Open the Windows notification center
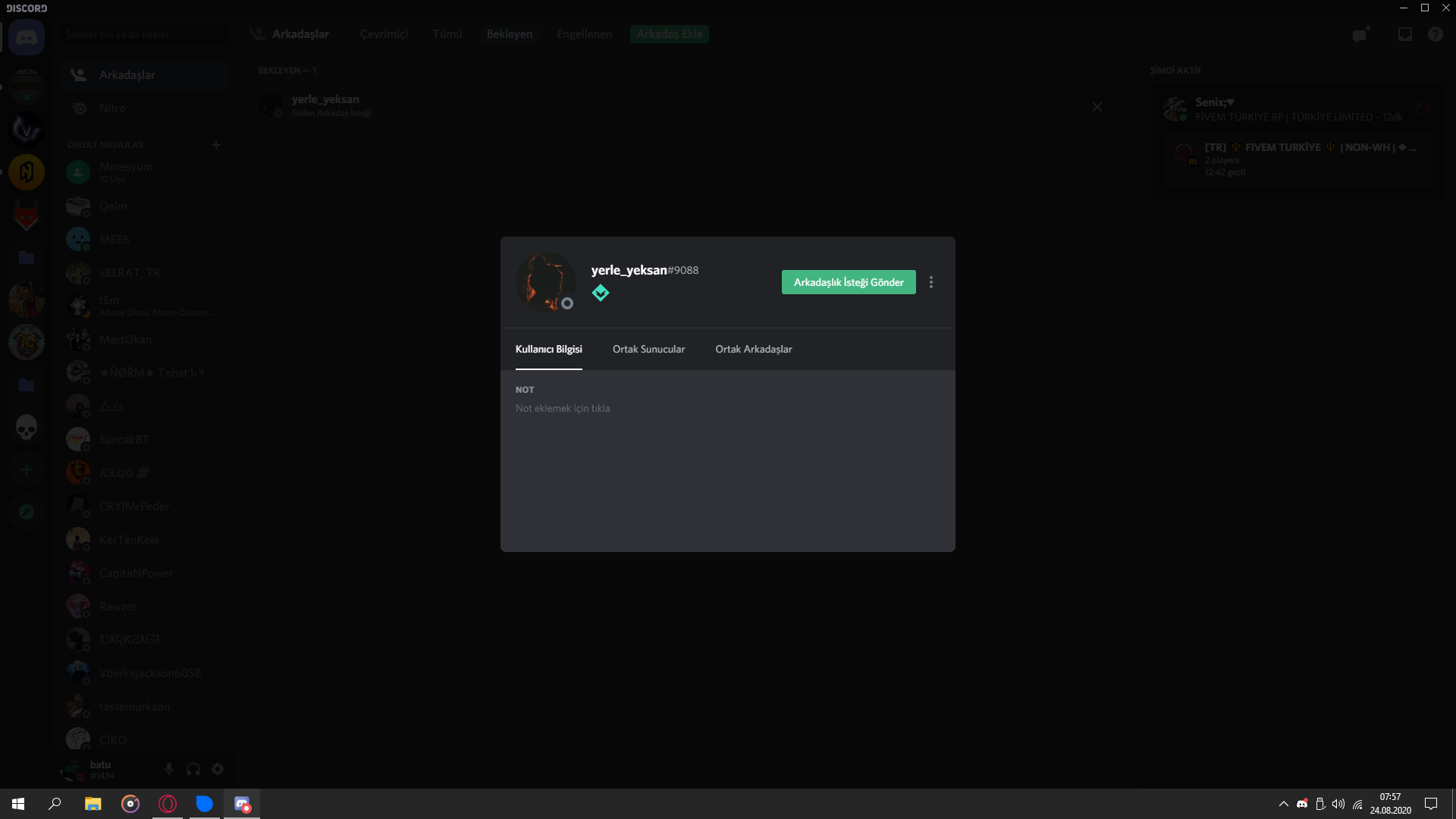 [x=1431, y=804]
